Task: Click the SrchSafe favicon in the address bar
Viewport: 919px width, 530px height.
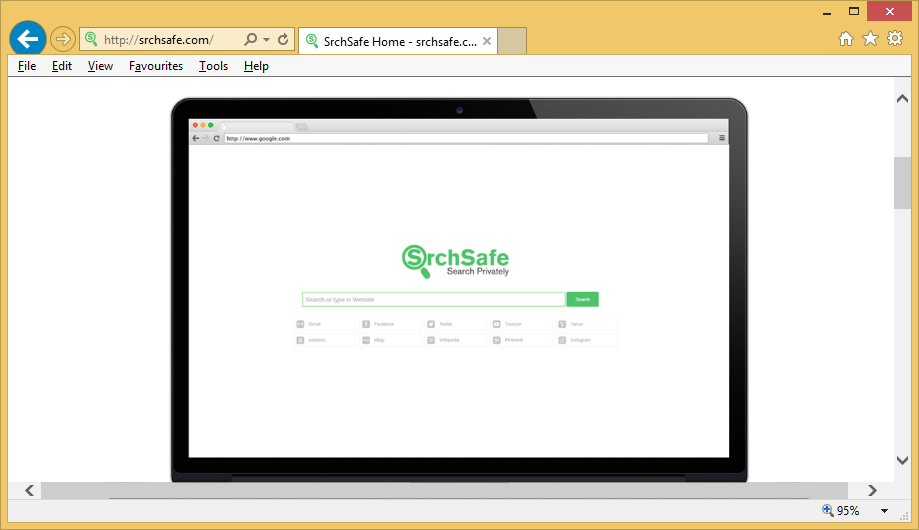Action: (x=91, y=39)
